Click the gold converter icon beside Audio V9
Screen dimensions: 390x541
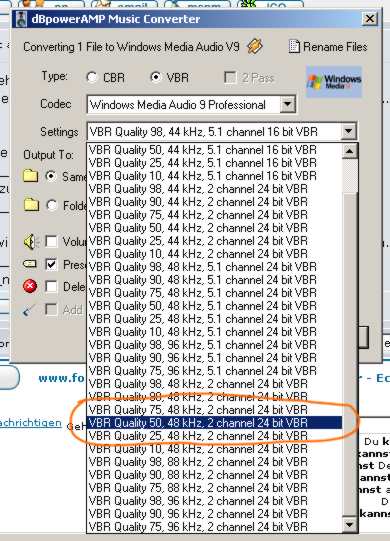click(255, 46)
